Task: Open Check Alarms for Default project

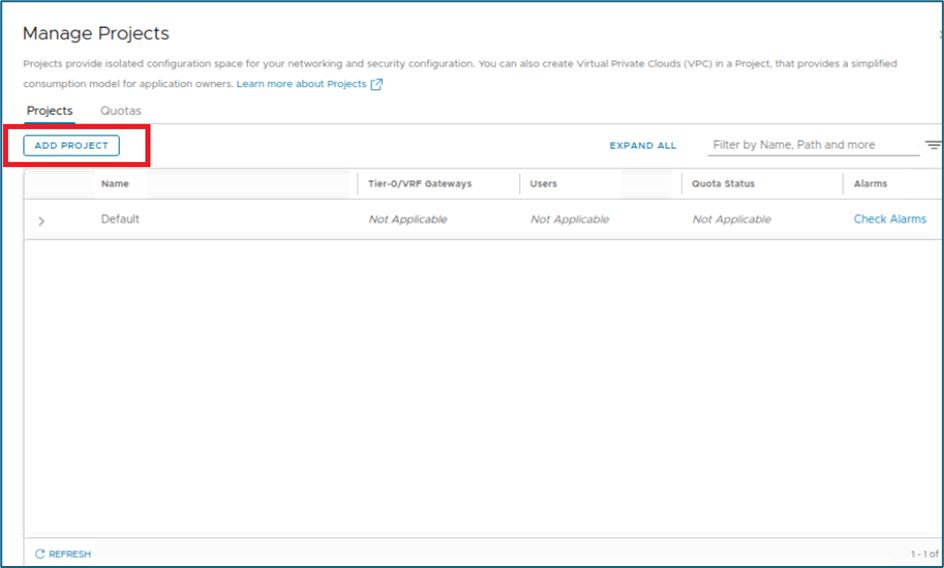Action: [889, 219]
